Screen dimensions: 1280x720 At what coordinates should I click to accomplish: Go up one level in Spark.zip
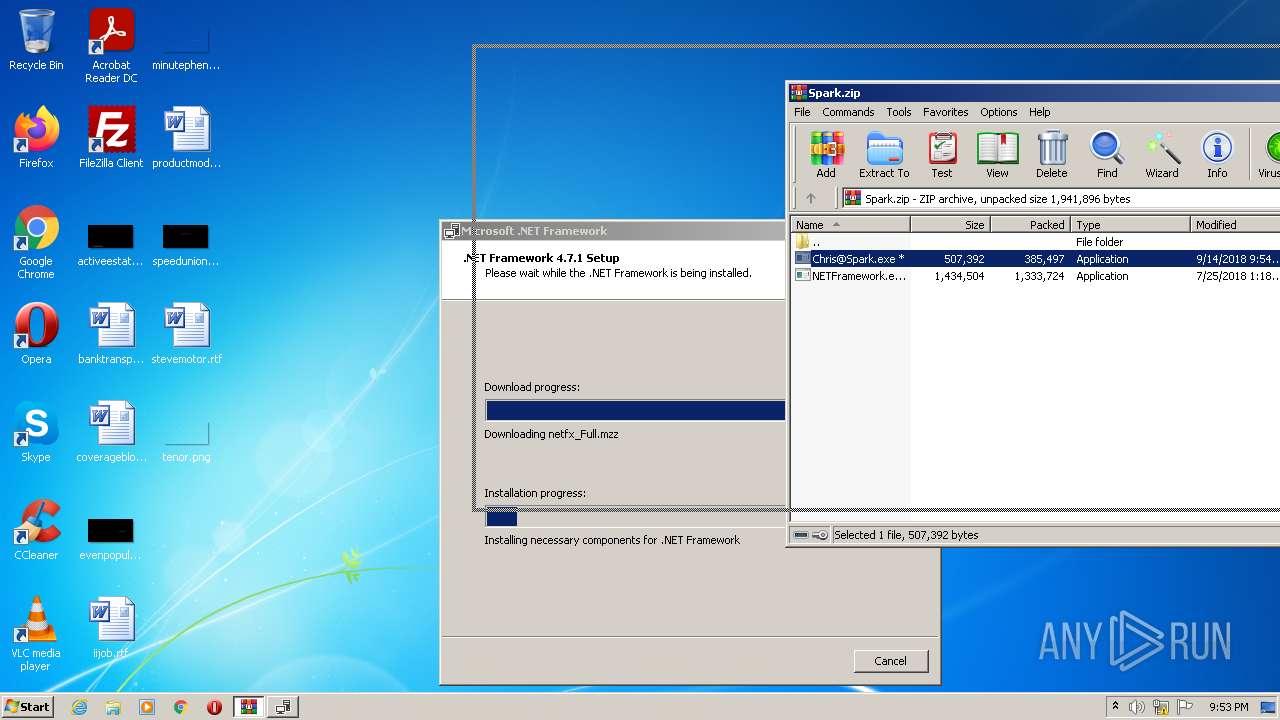coord(811,198)
